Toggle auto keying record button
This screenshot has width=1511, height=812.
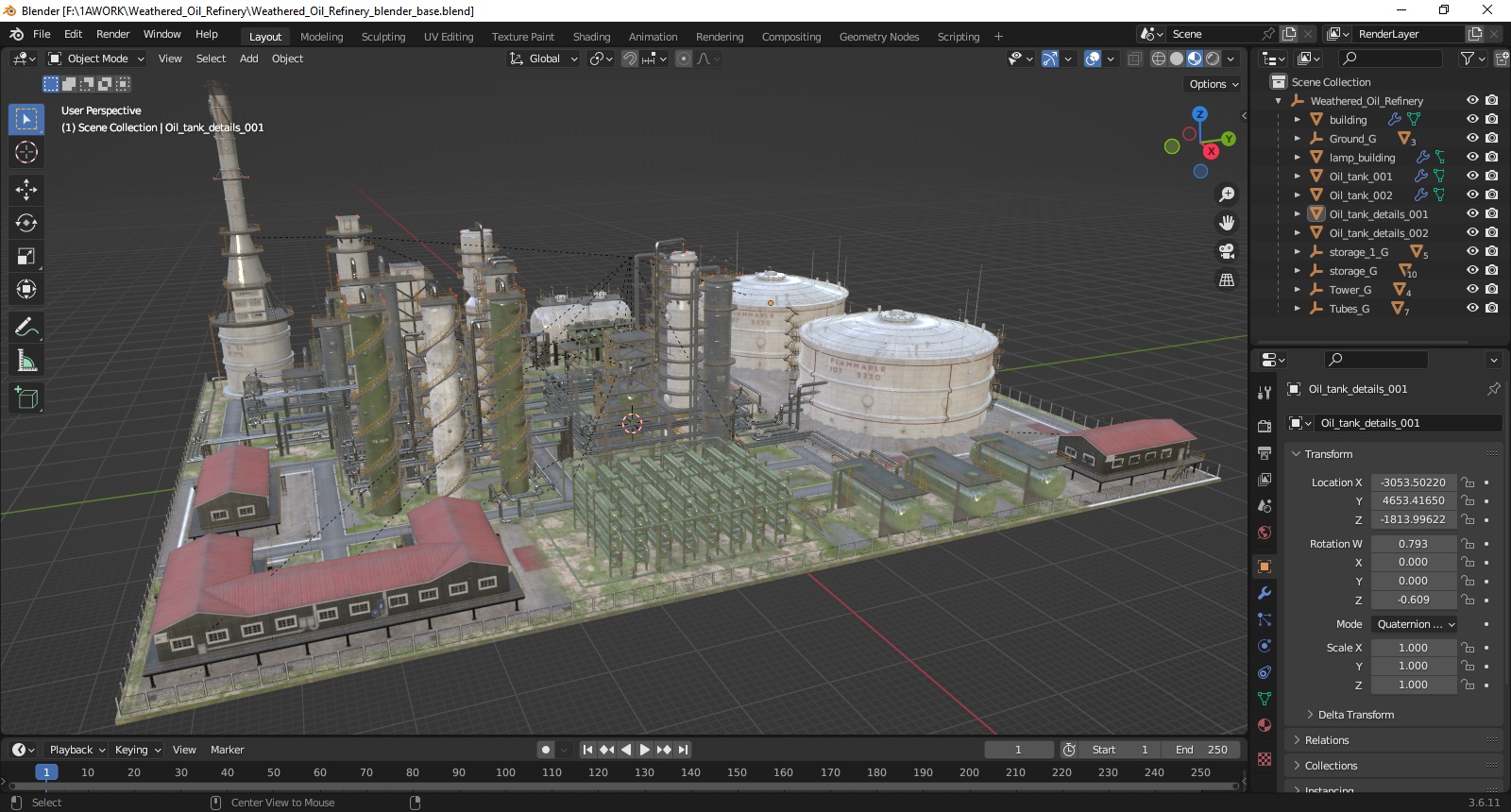(545, 750)
